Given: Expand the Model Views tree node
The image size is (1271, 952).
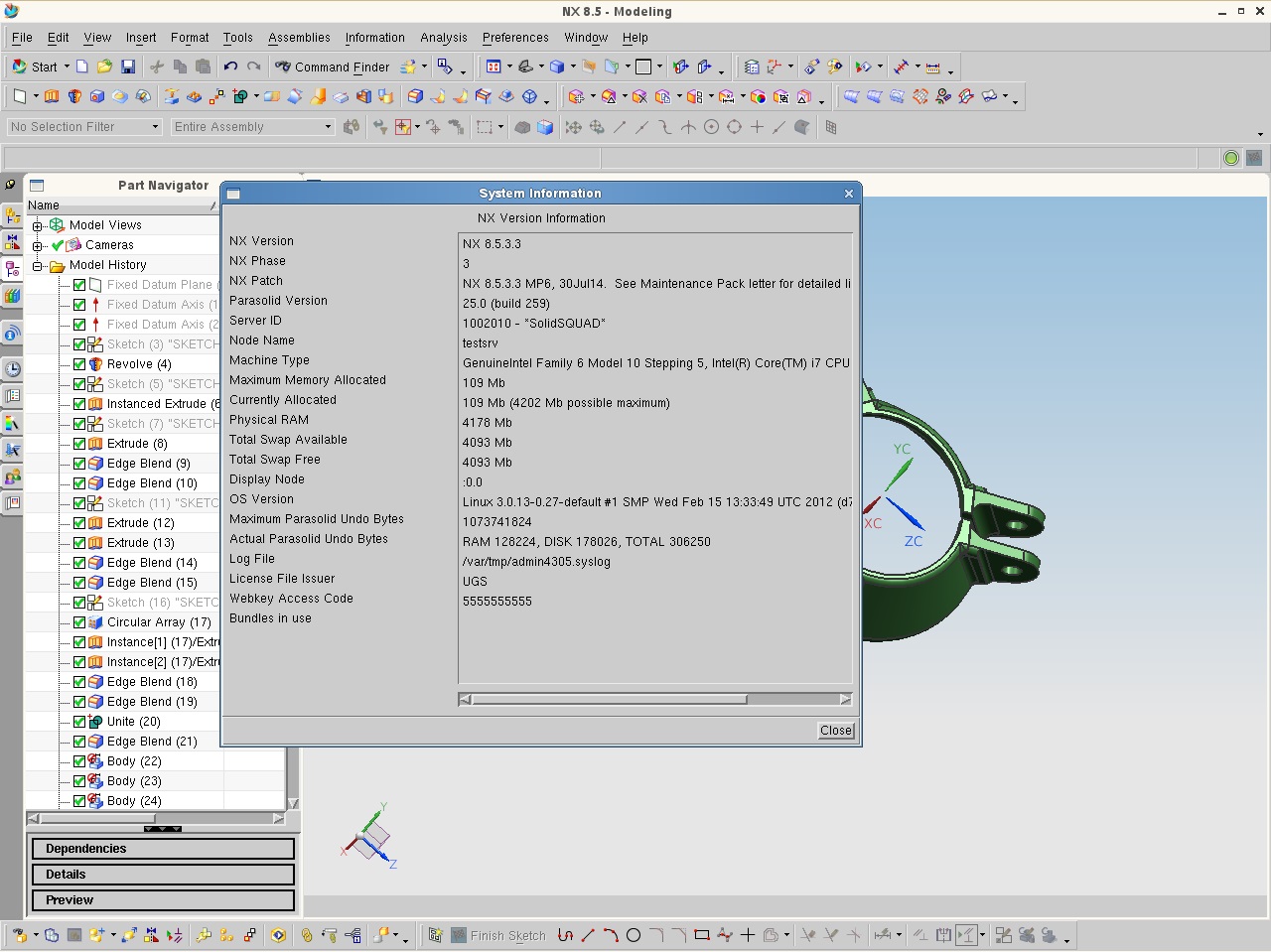Looking at the screenshot, I should coord(38,225).
